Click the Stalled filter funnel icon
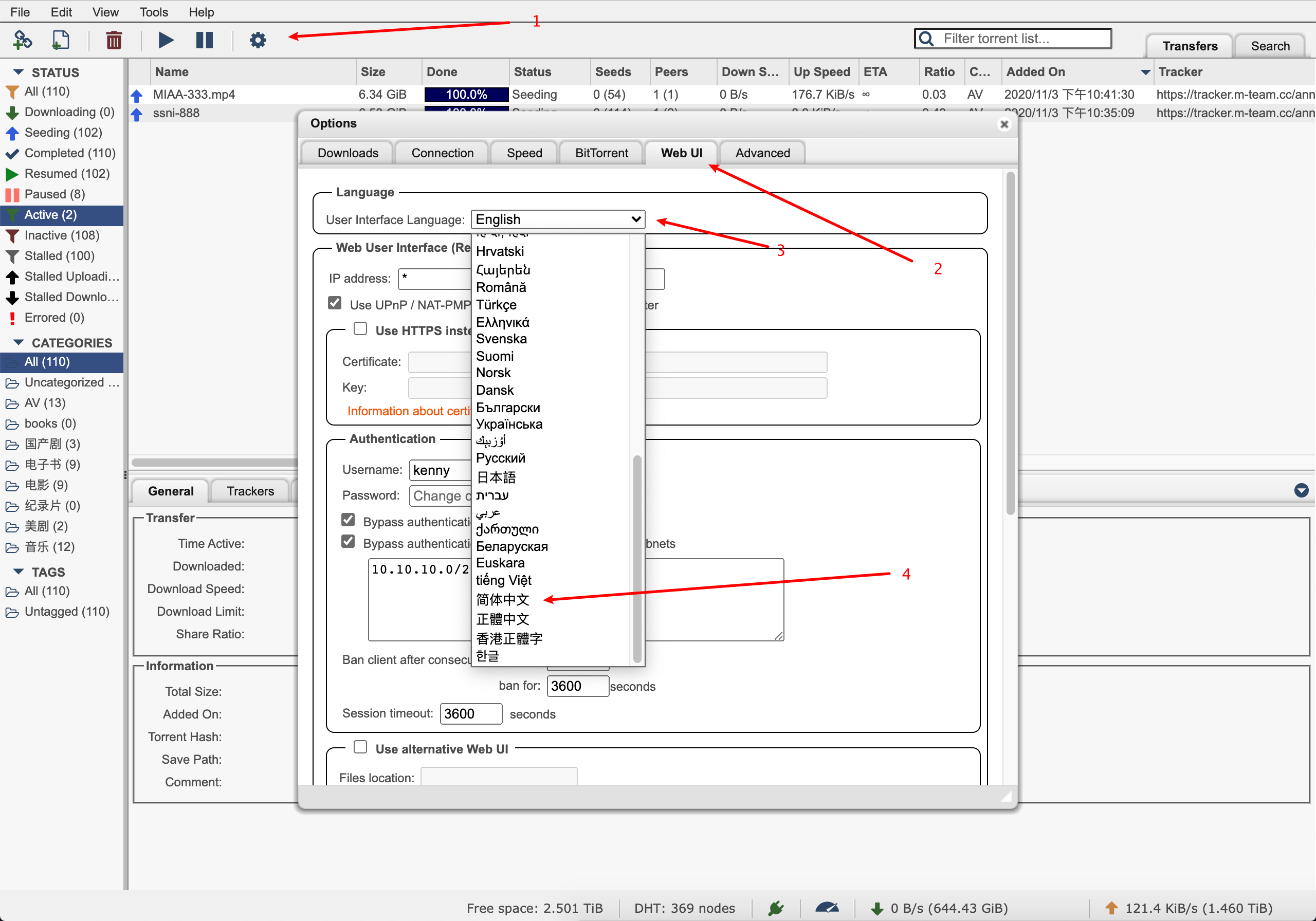The image size is (1316, 921). tap(12, 256)
